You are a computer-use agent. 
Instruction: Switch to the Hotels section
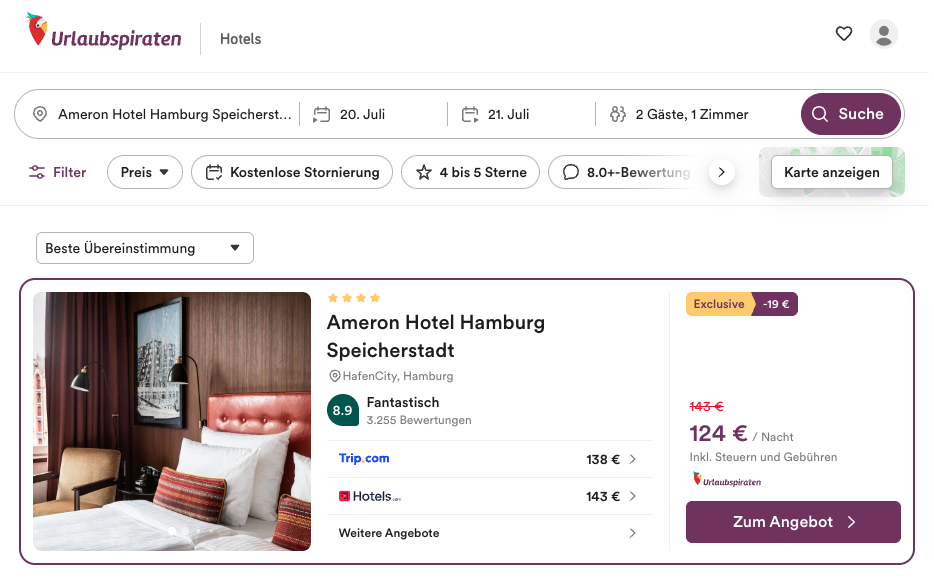point(241,39)
